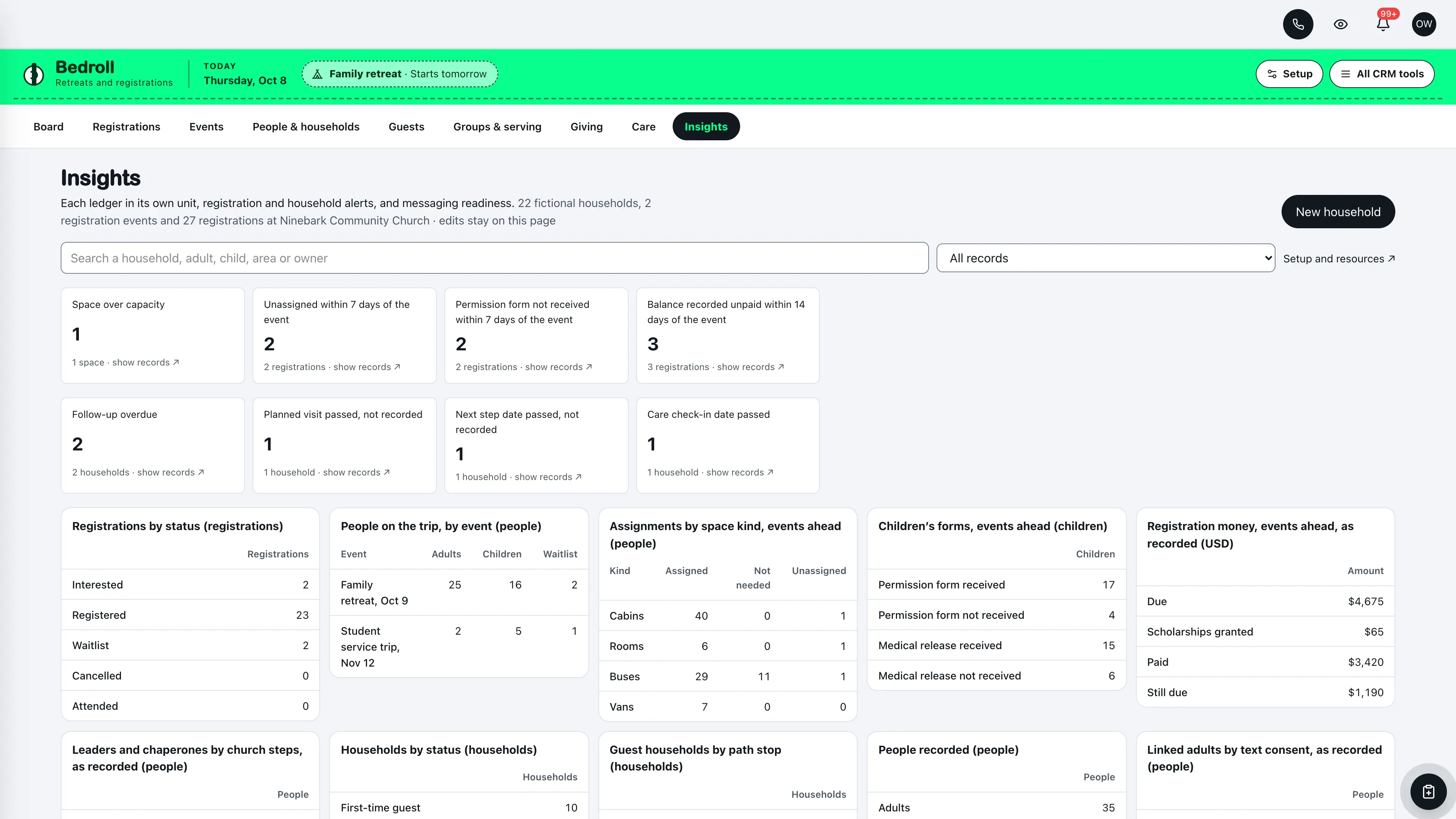Create a New household
Image resolution: width=1456 pixels, height=819 pixels.
(1338, 212)
